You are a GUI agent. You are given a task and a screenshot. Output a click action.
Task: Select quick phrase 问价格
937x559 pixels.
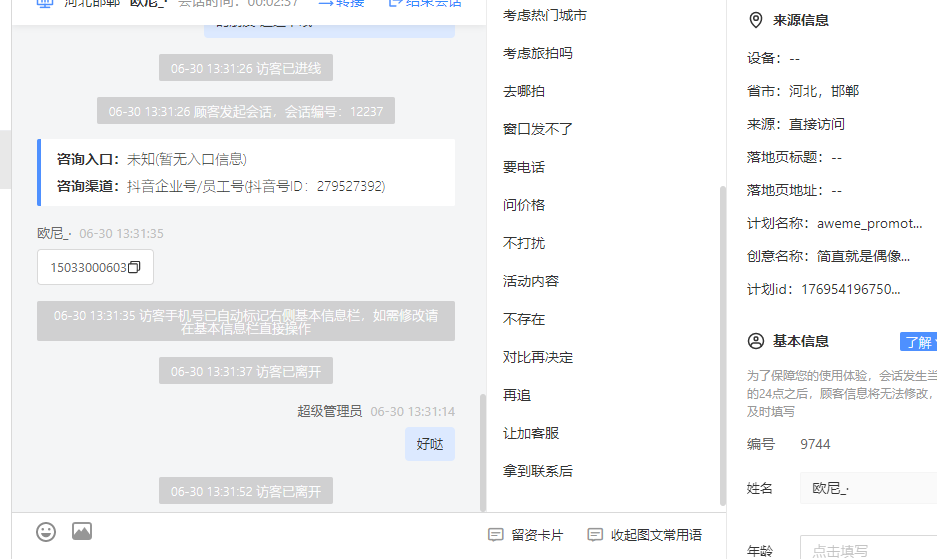coord(523,205)
